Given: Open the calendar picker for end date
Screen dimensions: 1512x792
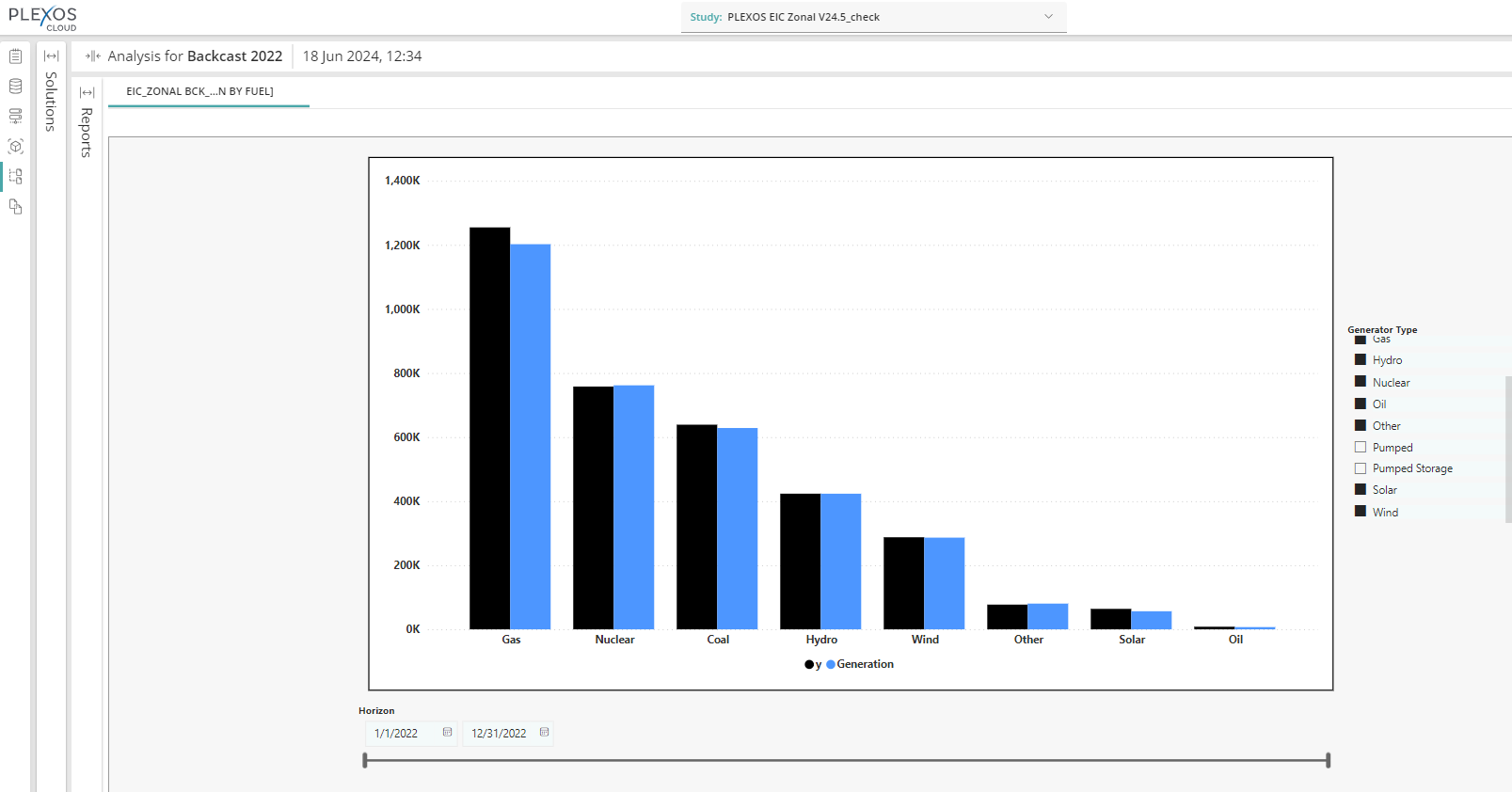Looking at the screenshot, I should (544, 733).
